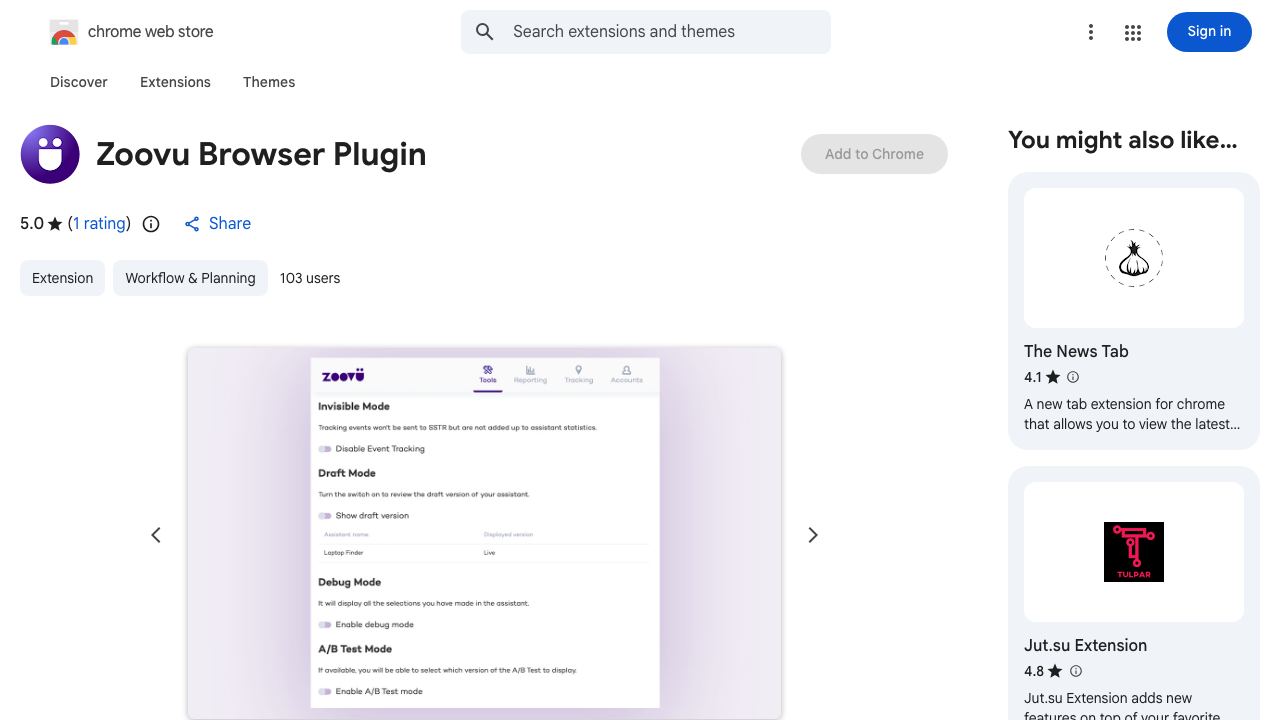
Task: Click The News Tab description text
Action: point(1132,414)
